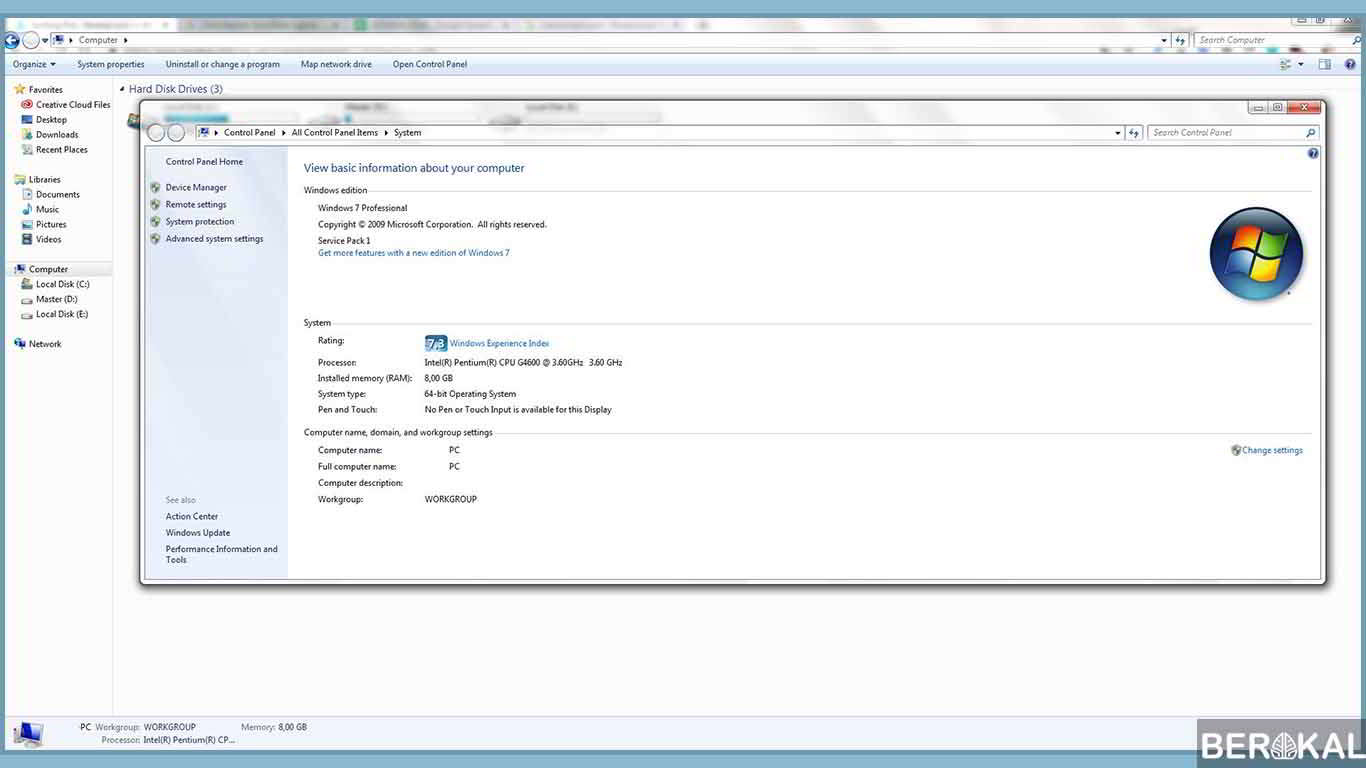The height and width of the screenshot is (768, 1366).
Task: Go back in the Computer Explorer window
Action: tap(11, 40)
